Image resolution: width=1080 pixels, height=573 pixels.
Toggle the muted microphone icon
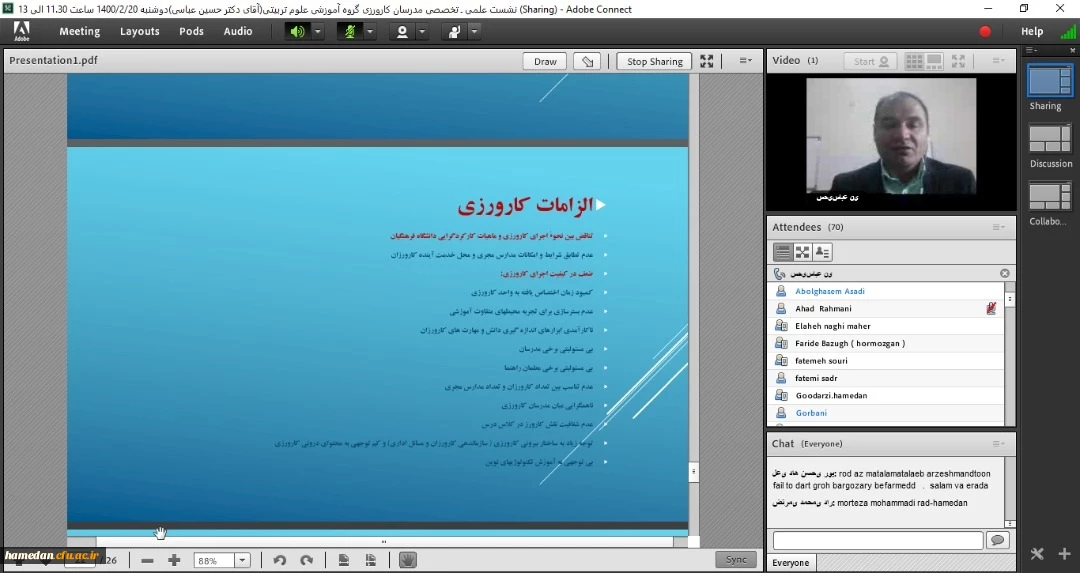tap(349, 32)
